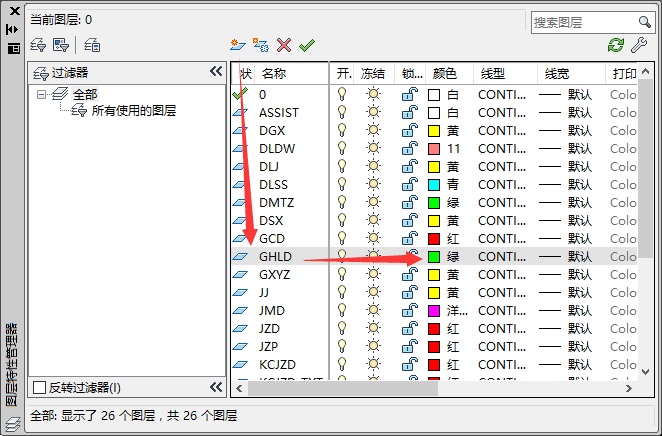Select the JZD layer name
662x436 pixels.
tap(269, 328)
